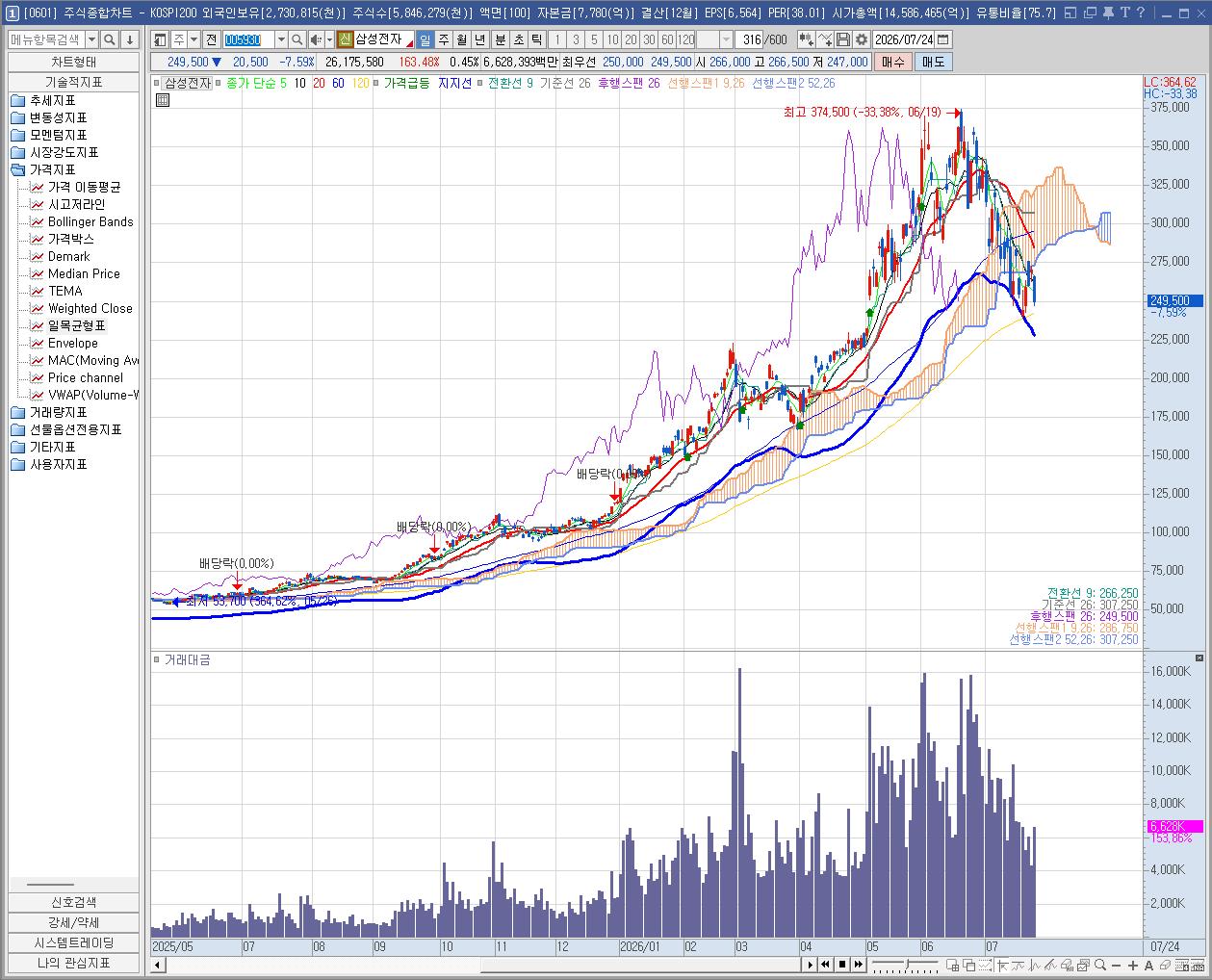1212x980 pixels.
Task: Select the 월 monthly period button
Action: click(x=462, y=39)
